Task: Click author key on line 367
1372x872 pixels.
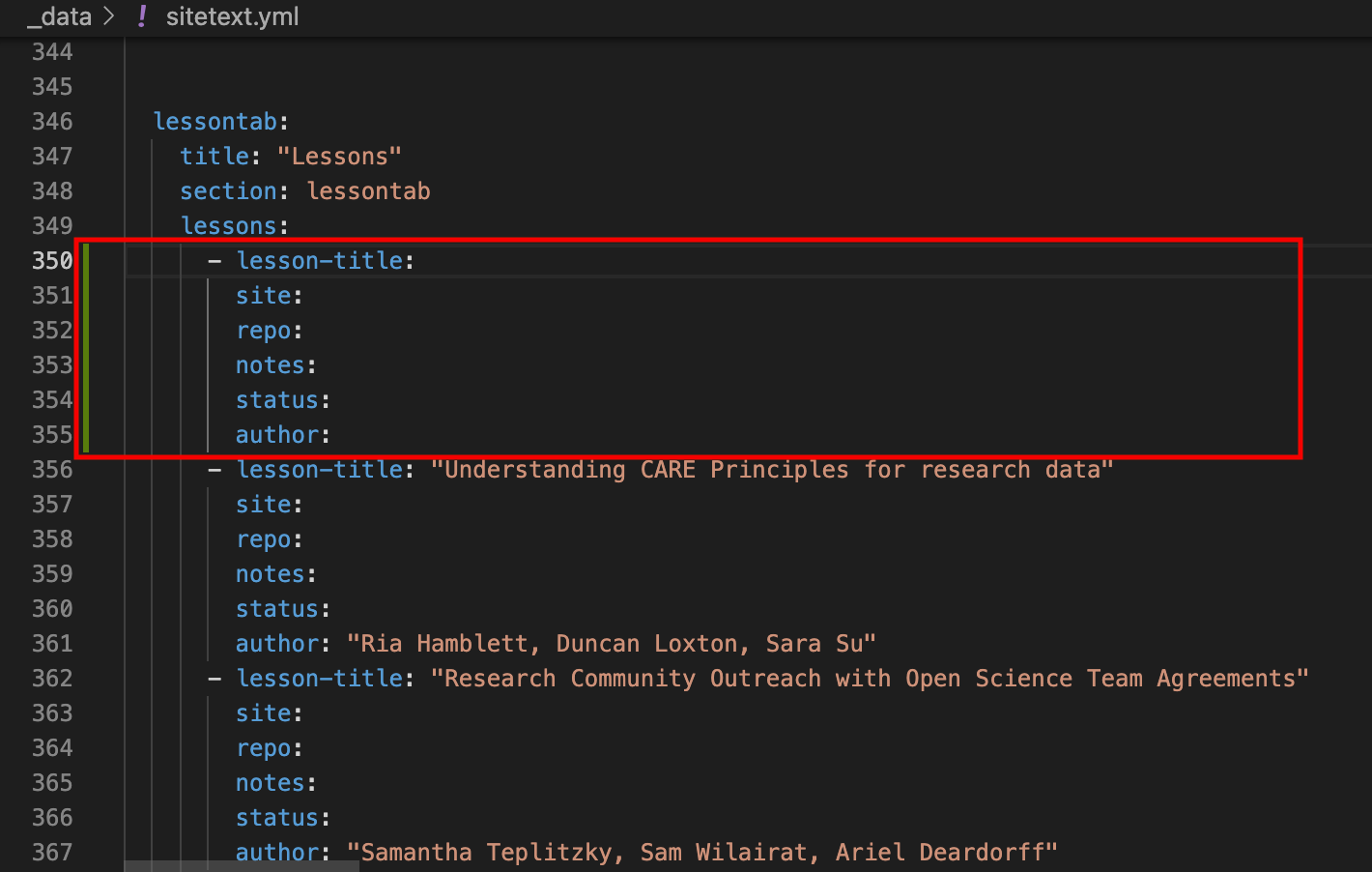Action: click(277, 853)
